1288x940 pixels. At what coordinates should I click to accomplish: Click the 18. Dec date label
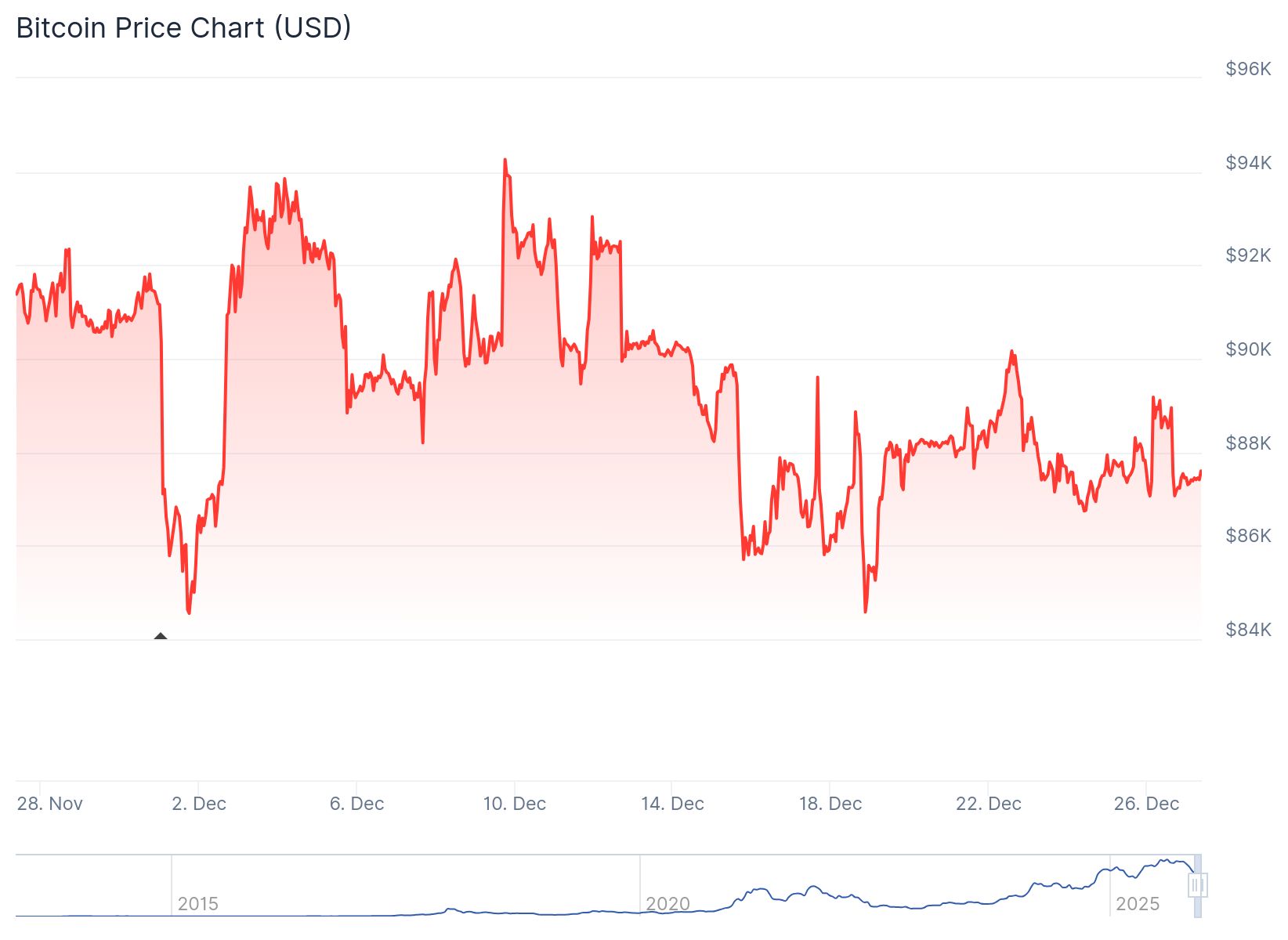(830, 804)
